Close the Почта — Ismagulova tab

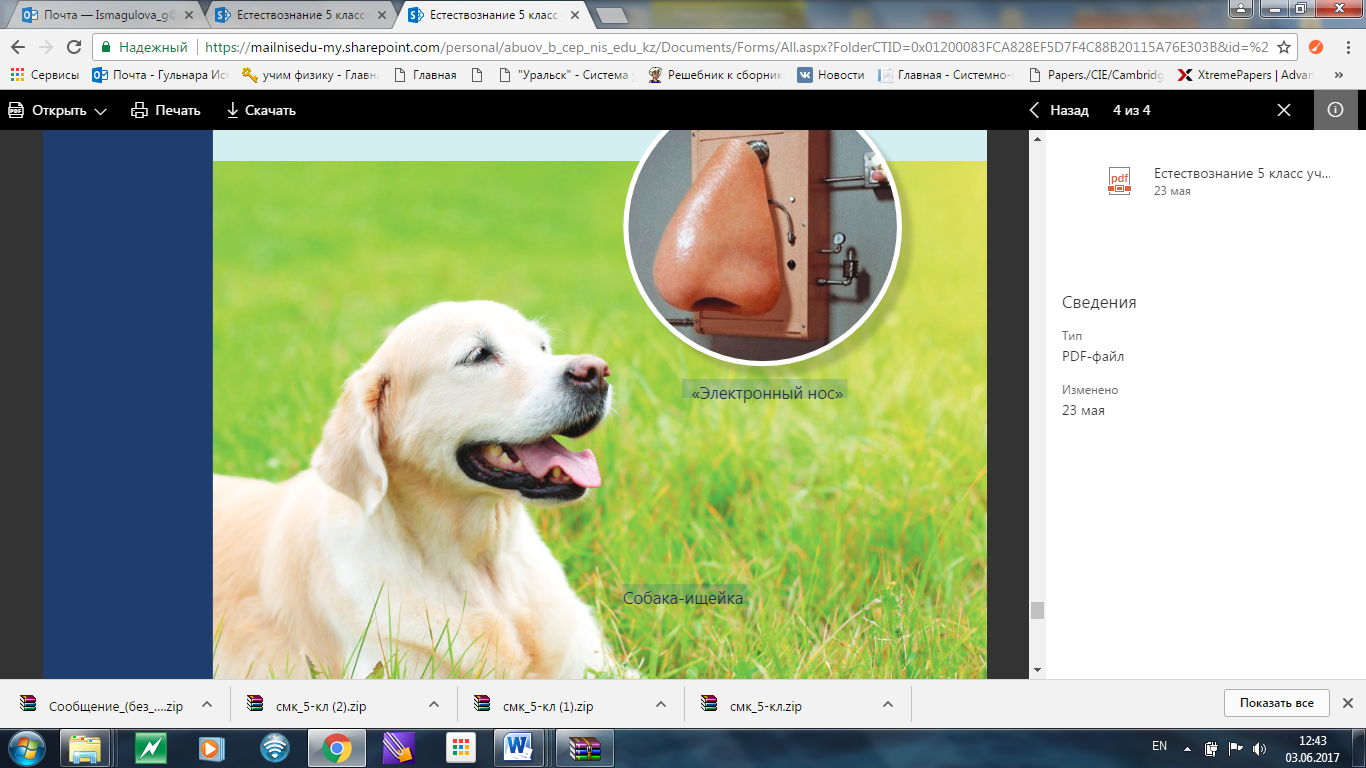tap(189, 15)
